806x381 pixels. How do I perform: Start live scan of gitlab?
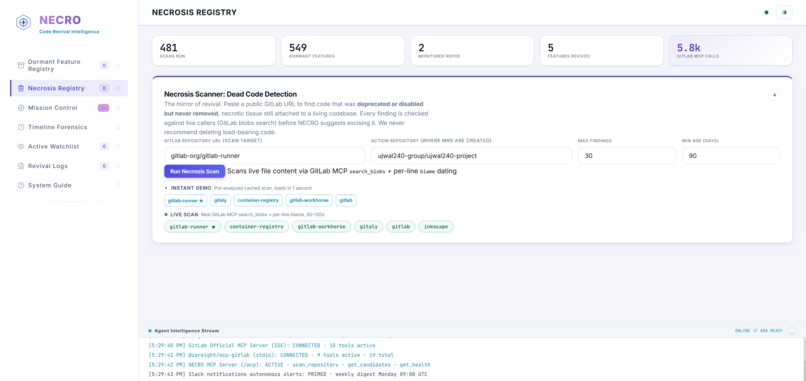pyautogui.click(x=401, y=227)
